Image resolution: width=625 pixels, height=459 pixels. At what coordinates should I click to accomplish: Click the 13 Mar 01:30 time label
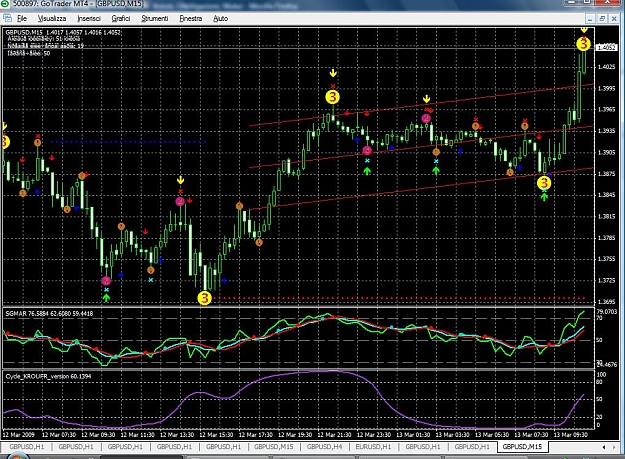click(x=413, y=434)
